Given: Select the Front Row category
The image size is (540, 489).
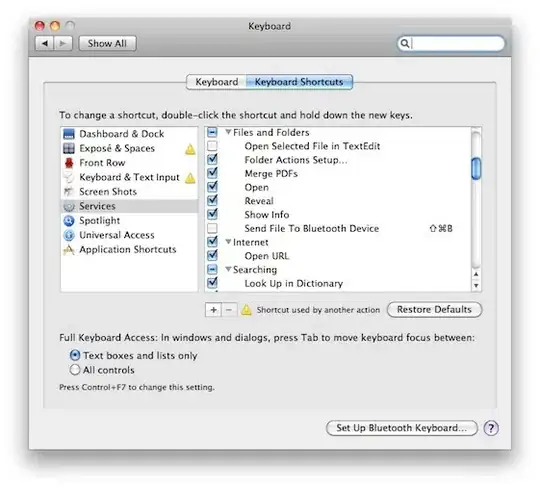Looking at the screenshot, I should (x=129, y=163).
